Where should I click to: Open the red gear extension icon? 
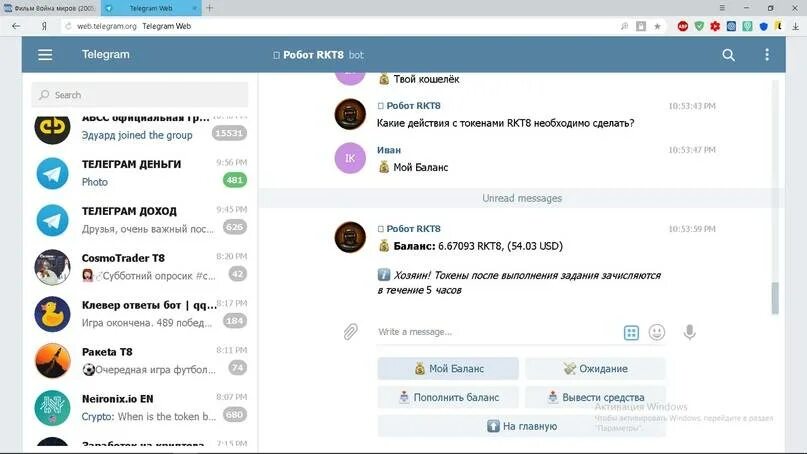tap(715, 26)
